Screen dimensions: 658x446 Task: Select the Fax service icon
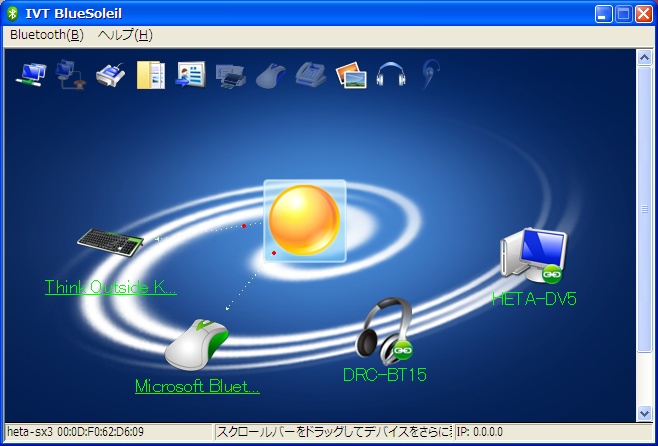pos(311,75)
